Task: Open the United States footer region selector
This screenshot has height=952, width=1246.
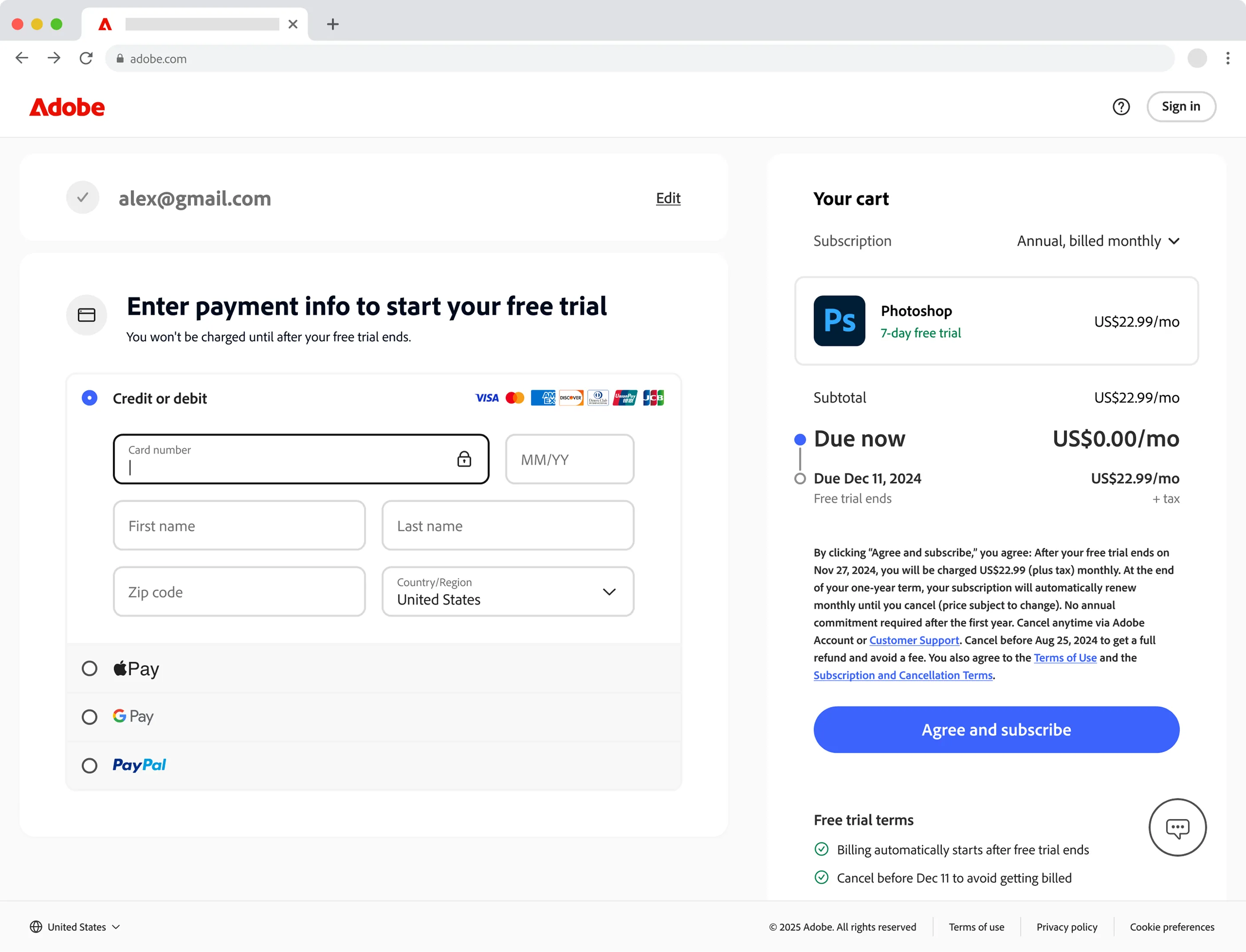Action: coord(75,927)
